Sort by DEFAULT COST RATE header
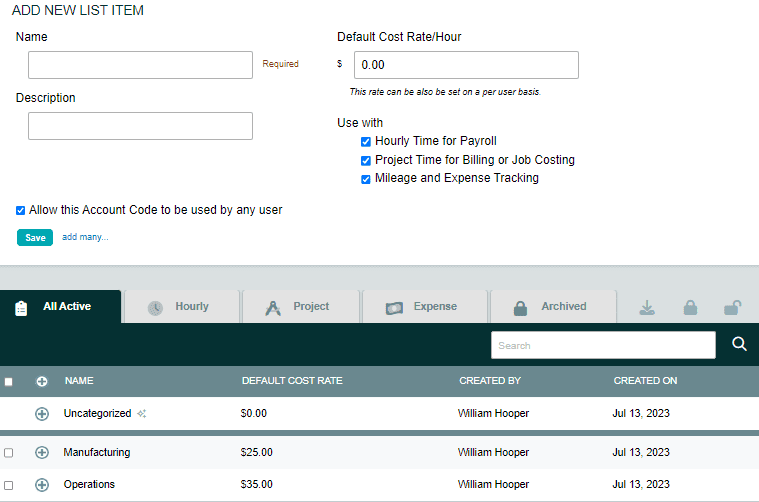The width and height of the screenshot is (759, 502). pos(292,381)
